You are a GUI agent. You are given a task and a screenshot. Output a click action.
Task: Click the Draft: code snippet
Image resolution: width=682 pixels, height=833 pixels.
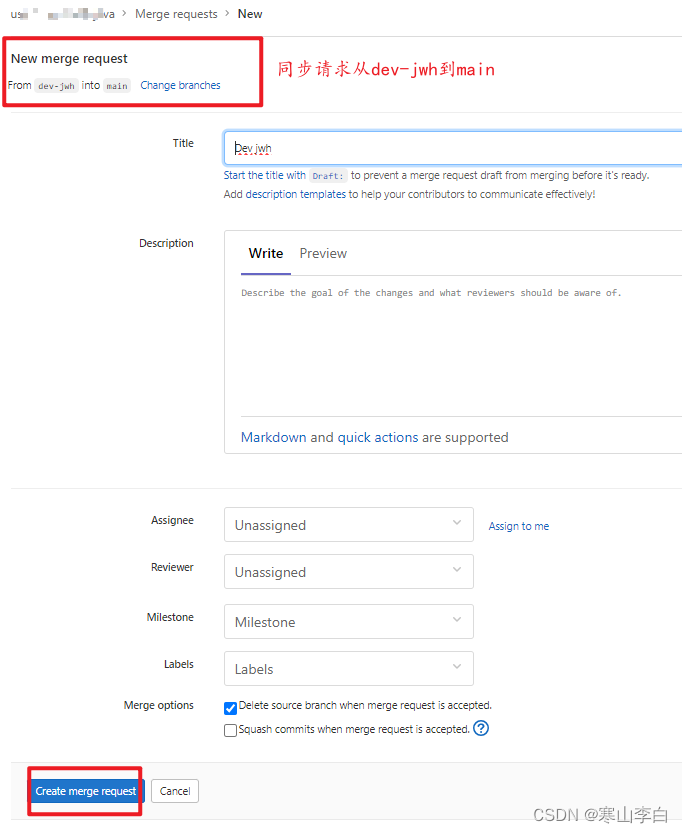click(328, 176)
